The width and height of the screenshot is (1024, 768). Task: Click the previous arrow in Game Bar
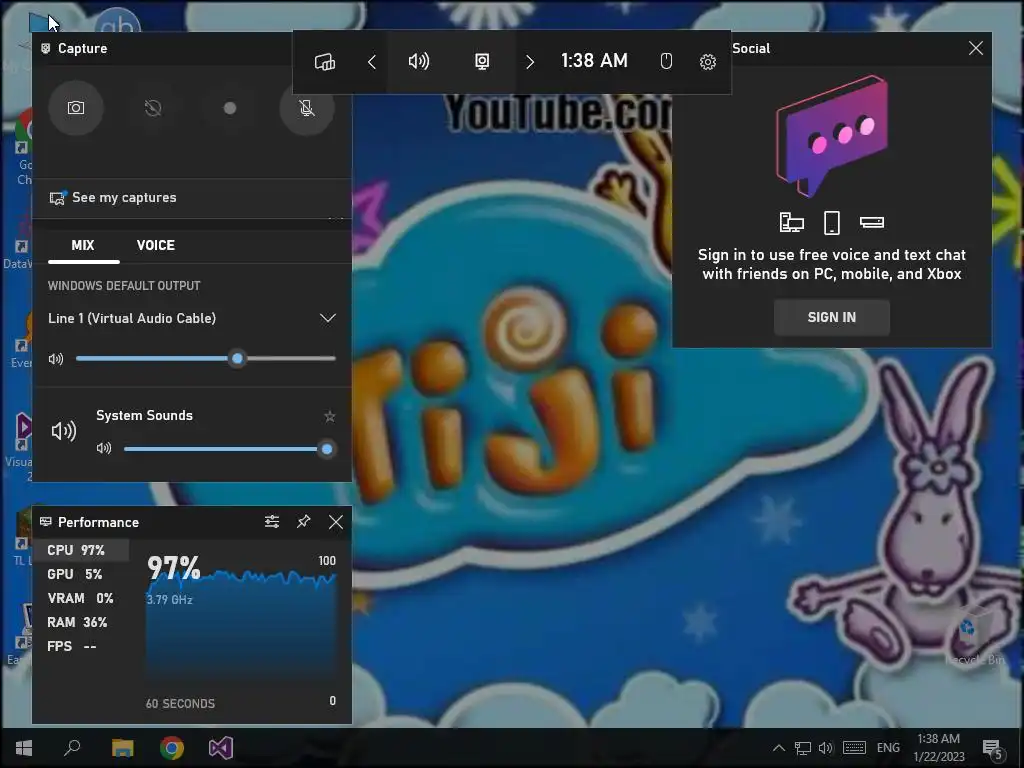tap(372, 62)
